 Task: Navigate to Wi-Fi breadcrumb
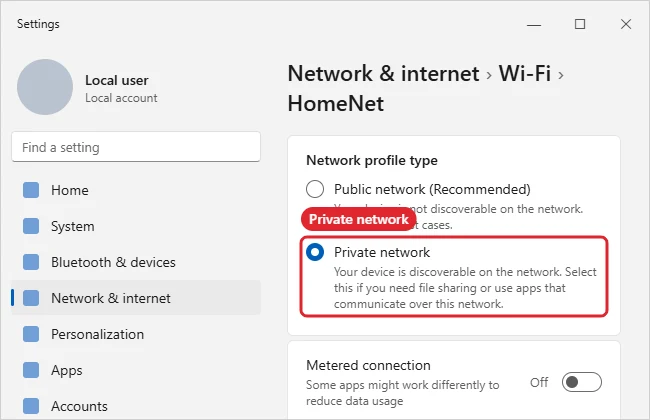pyautogui.click(x=525, y=73)
